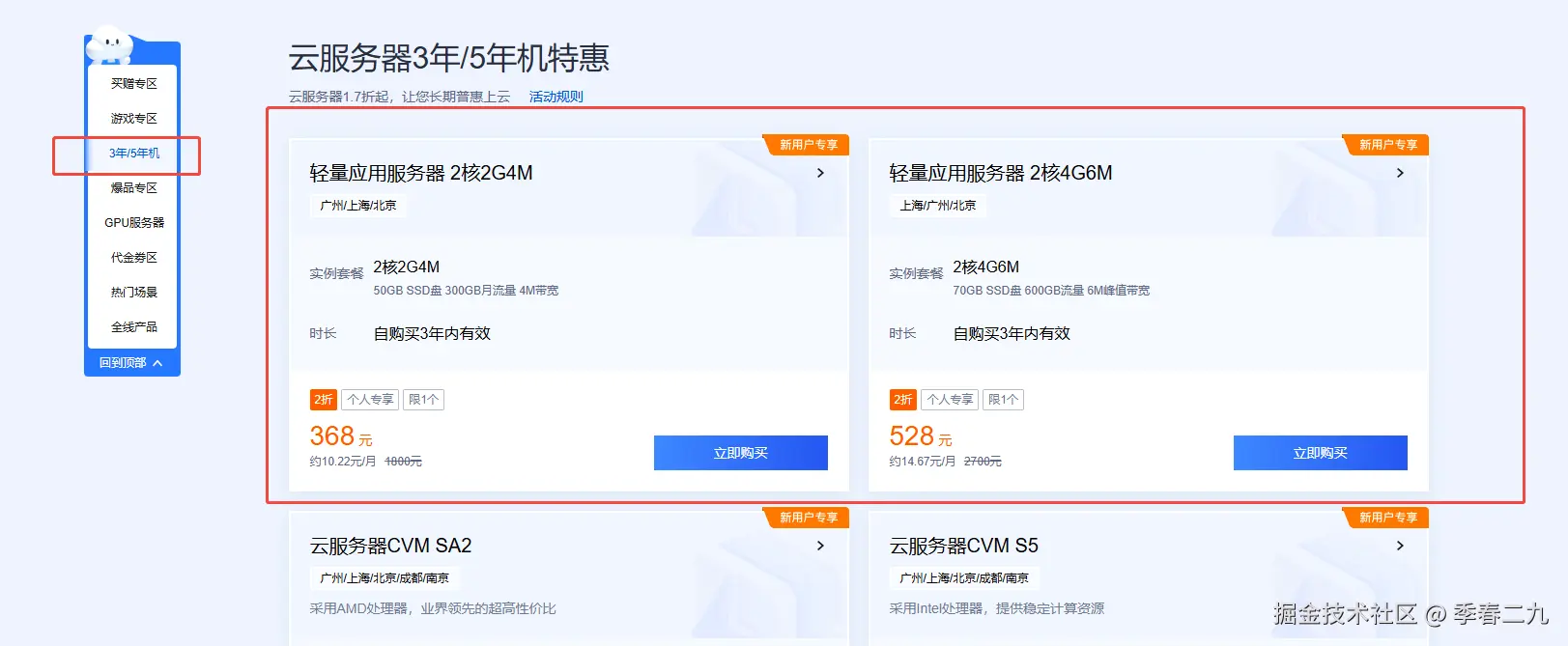Image resolution: width=1568 pixels, height=646 pixels.
Task: Open the GPU服务器 sidebar entry
Action: tap(133, 223)
